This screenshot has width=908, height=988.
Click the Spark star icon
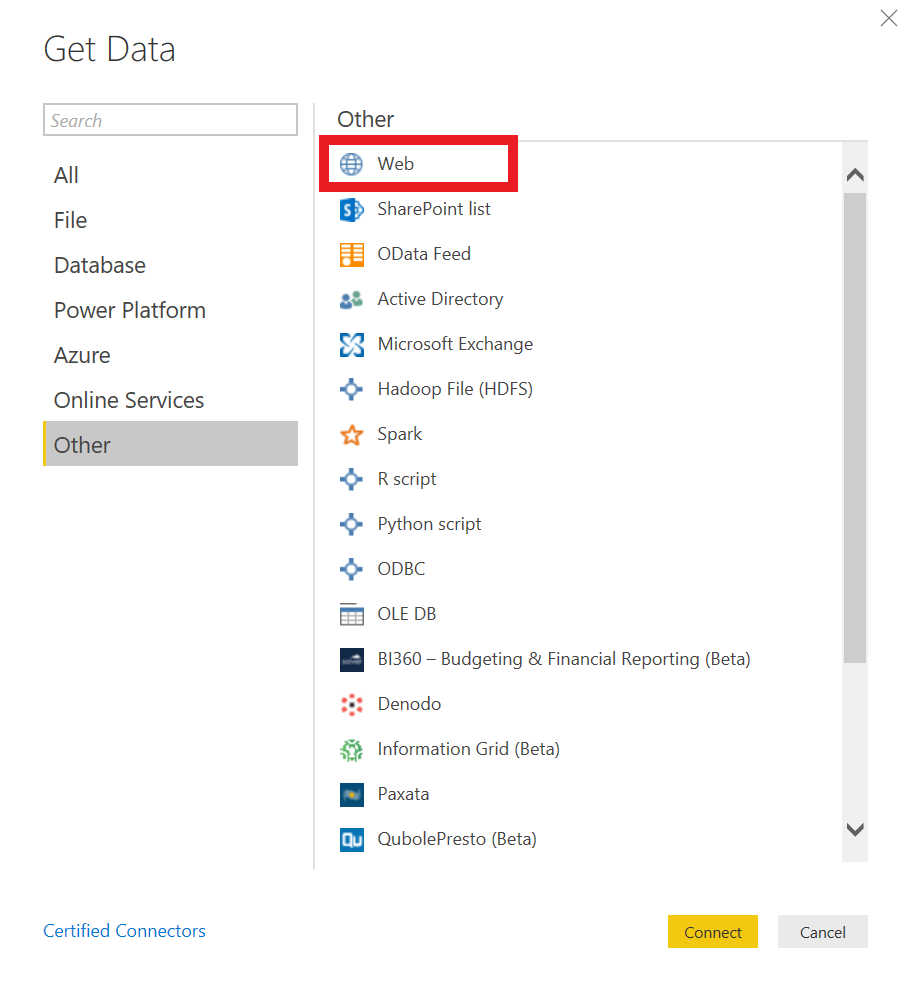pos(351,435)
